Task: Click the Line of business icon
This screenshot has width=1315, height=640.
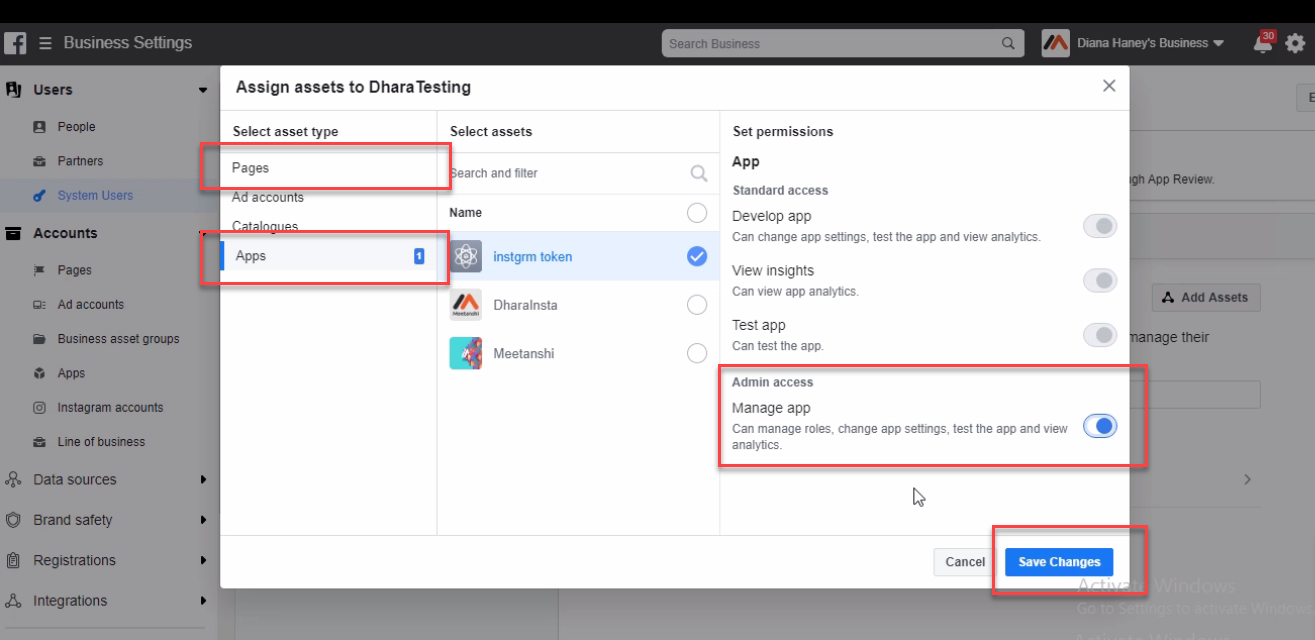Action: click(40, 442)
